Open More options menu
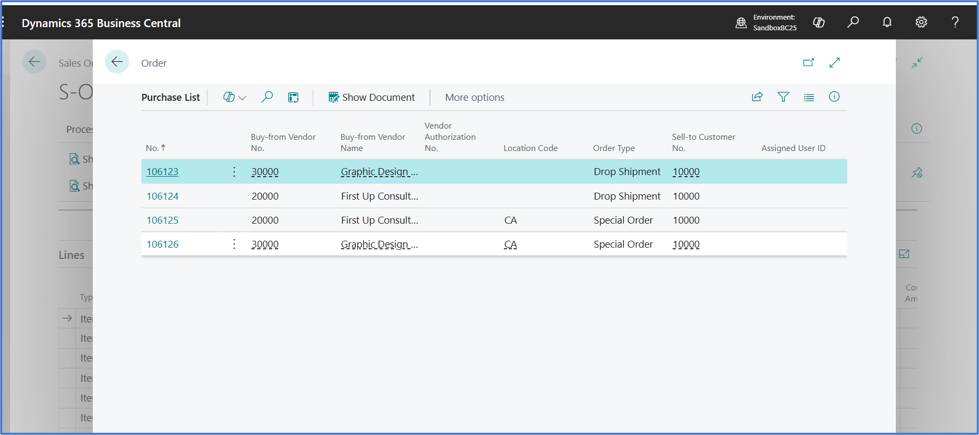This screenshot has width=979, height=435. point(475,97)
